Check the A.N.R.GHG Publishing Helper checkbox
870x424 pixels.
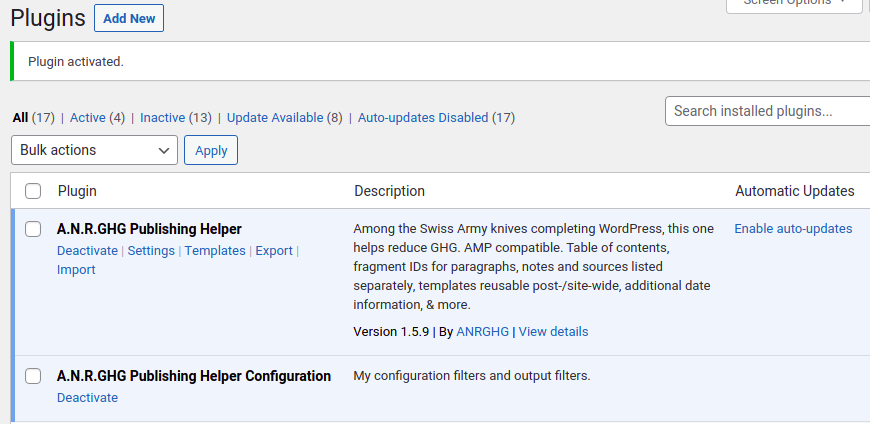pyautogui.click(x=33, y=229)
